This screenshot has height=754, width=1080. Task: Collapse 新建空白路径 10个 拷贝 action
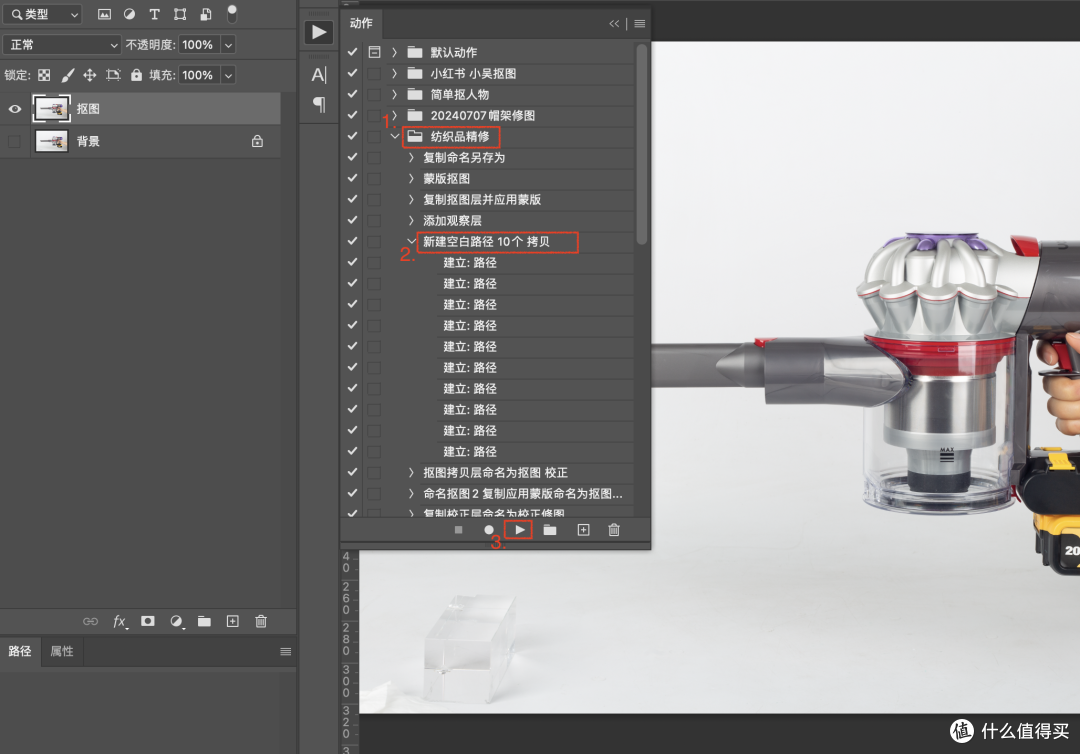point(411,242)
